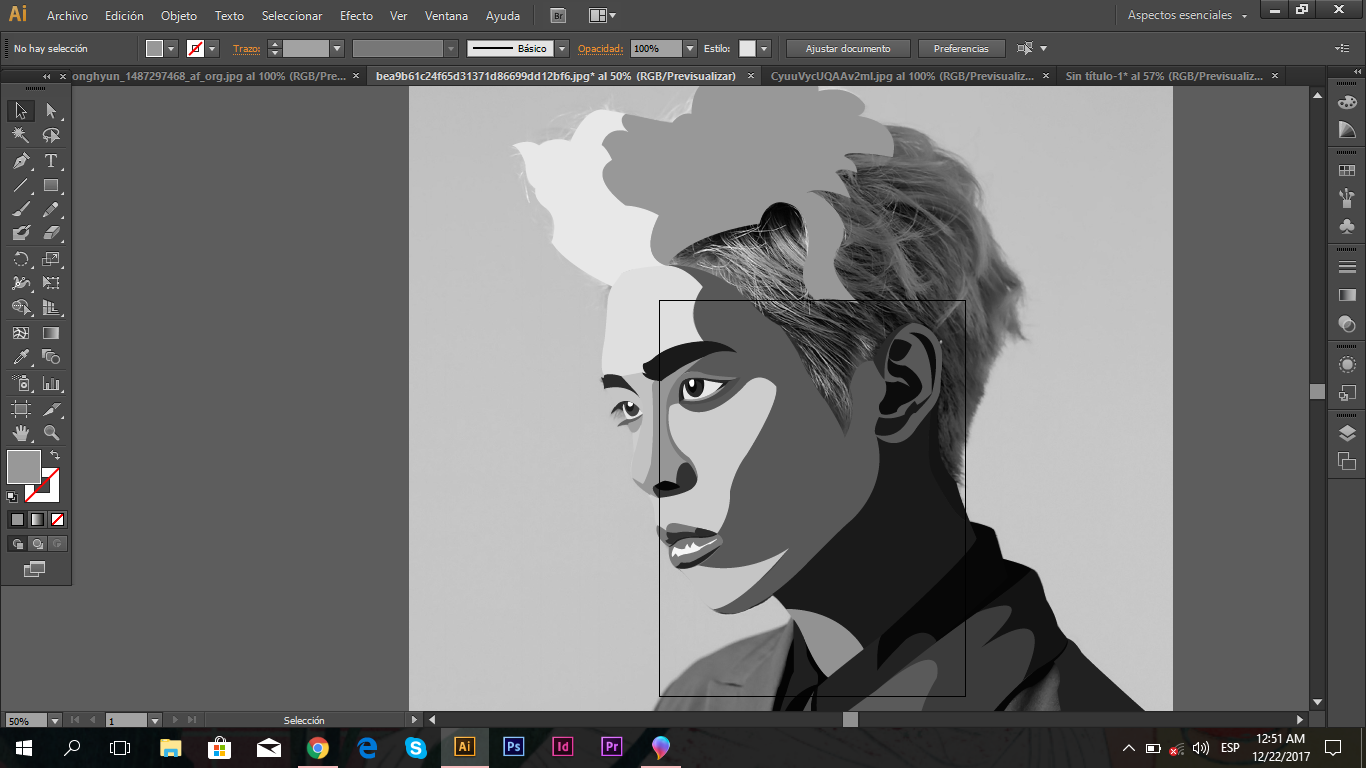Open the Objeto menu

[179, 16]
